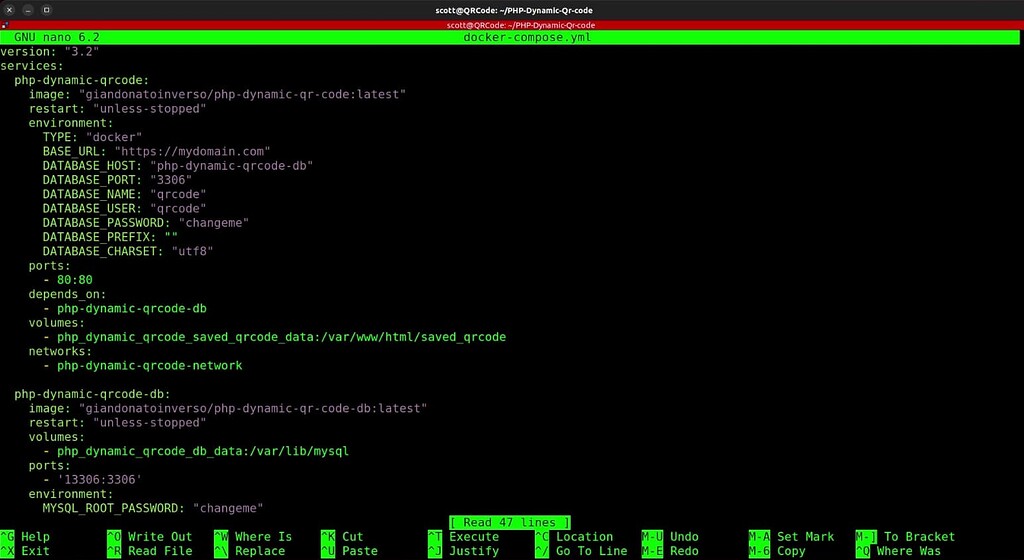Click the ^R Read File shortcut
This screenshot has width=1024, height=560.
tap(149, 551)
